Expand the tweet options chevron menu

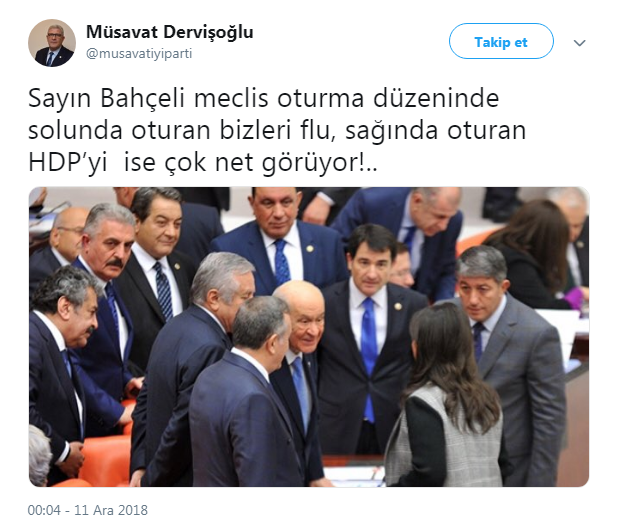click(x=579, y=43)
